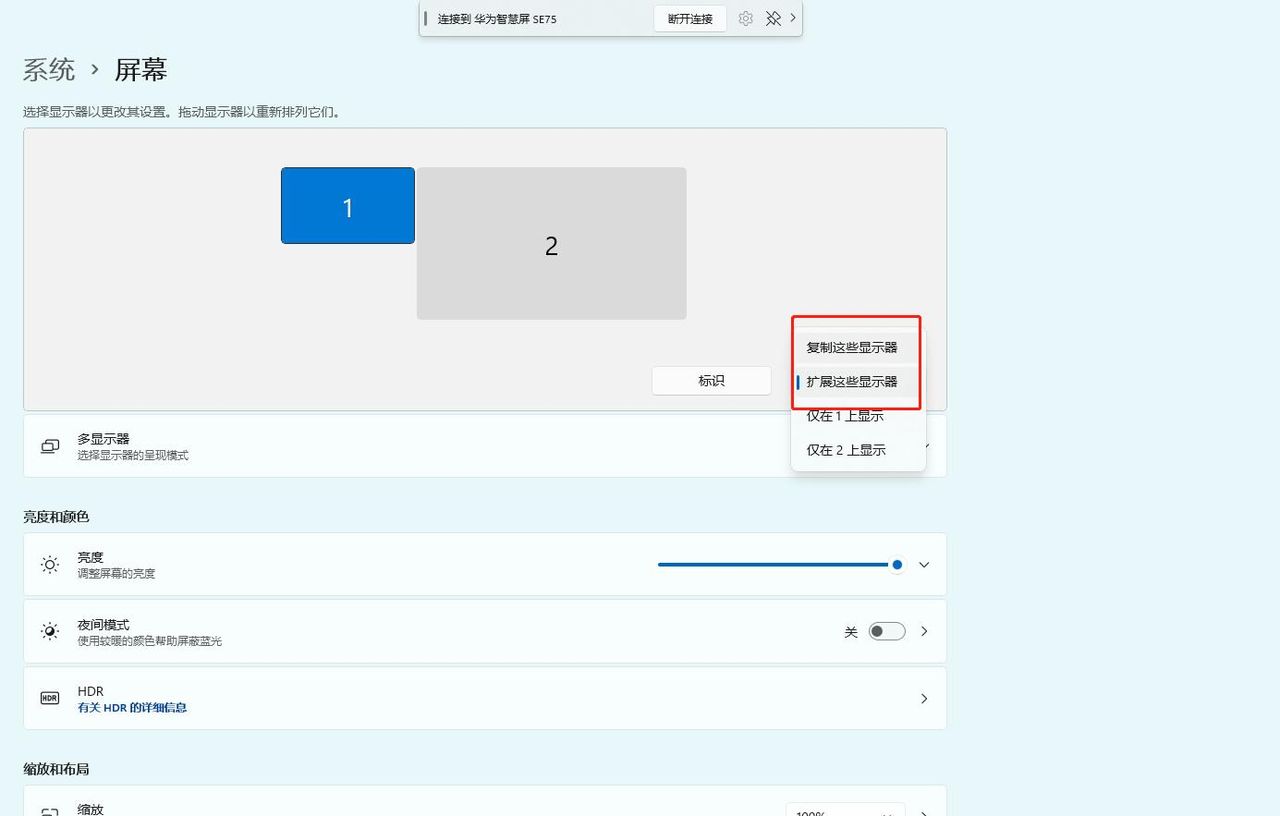Open the 多显示器 settings row
1280x816 pixels.
pyautogui.click(x=485, y=446)
